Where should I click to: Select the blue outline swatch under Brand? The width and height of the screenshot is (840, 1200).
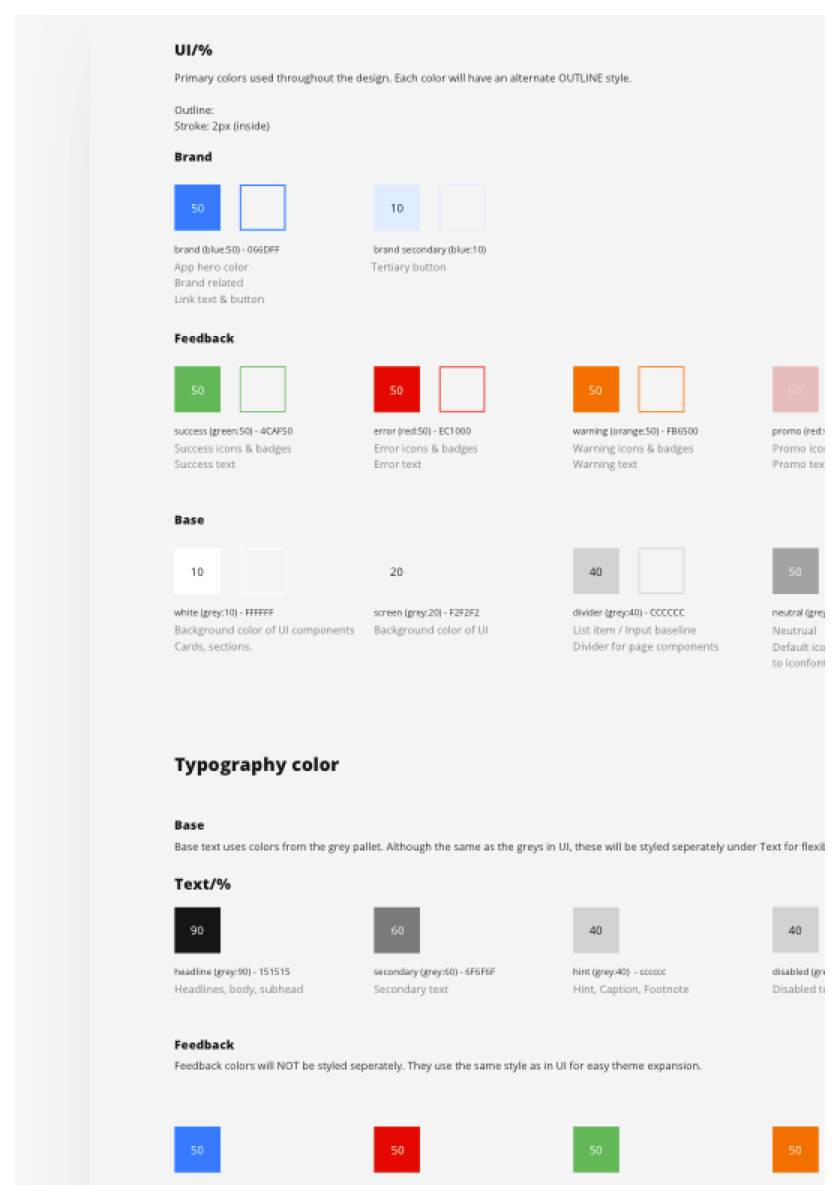(262, 208)
